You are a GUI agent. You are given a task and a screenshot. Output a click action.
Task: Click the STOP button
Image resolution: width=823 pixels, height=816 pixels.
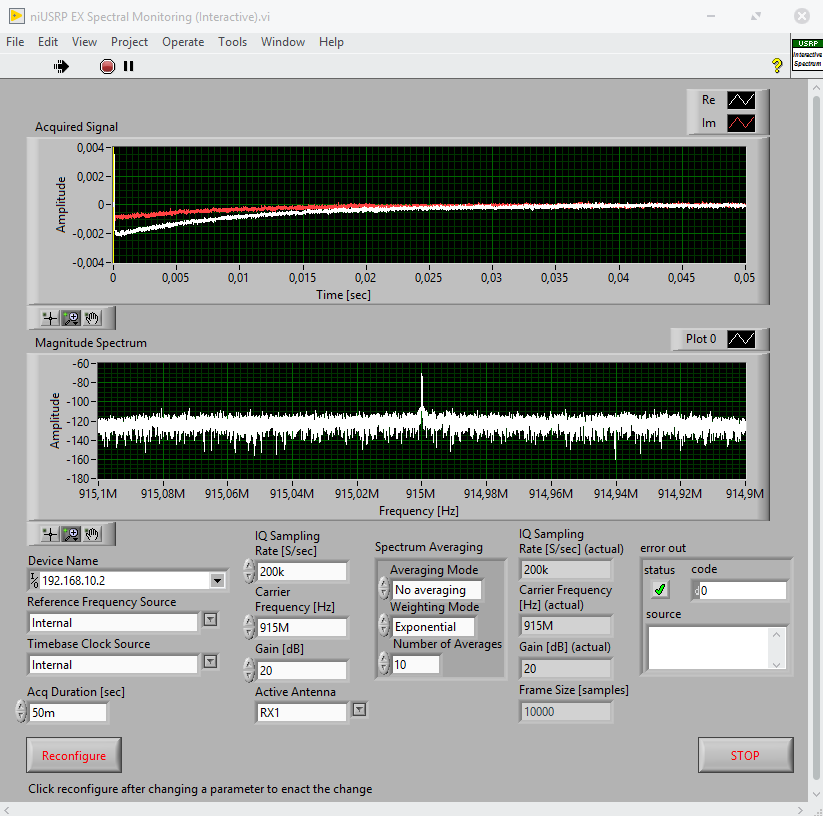[745, 755]
